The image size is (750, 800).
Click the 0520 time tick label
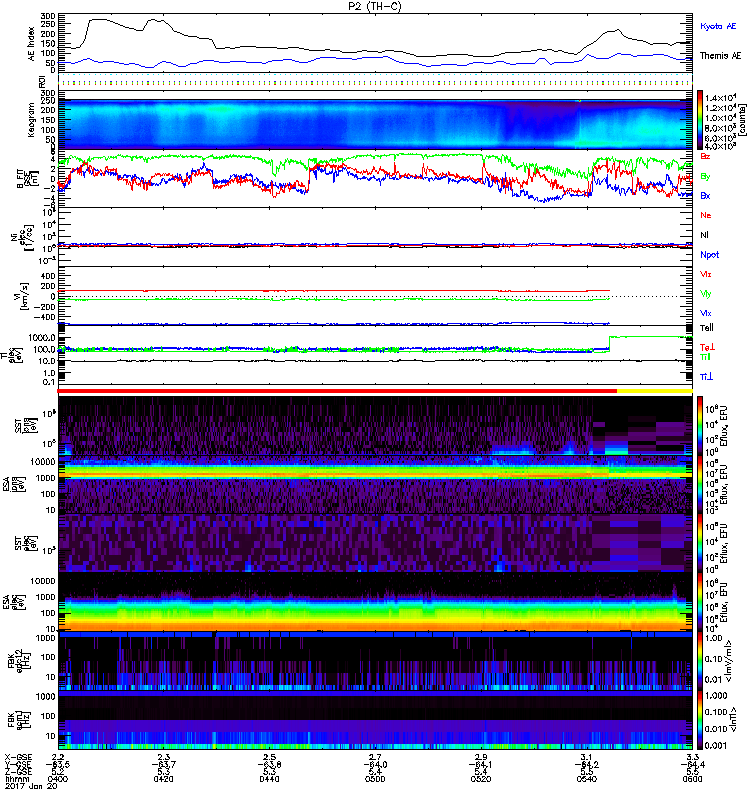pos(481,779)
